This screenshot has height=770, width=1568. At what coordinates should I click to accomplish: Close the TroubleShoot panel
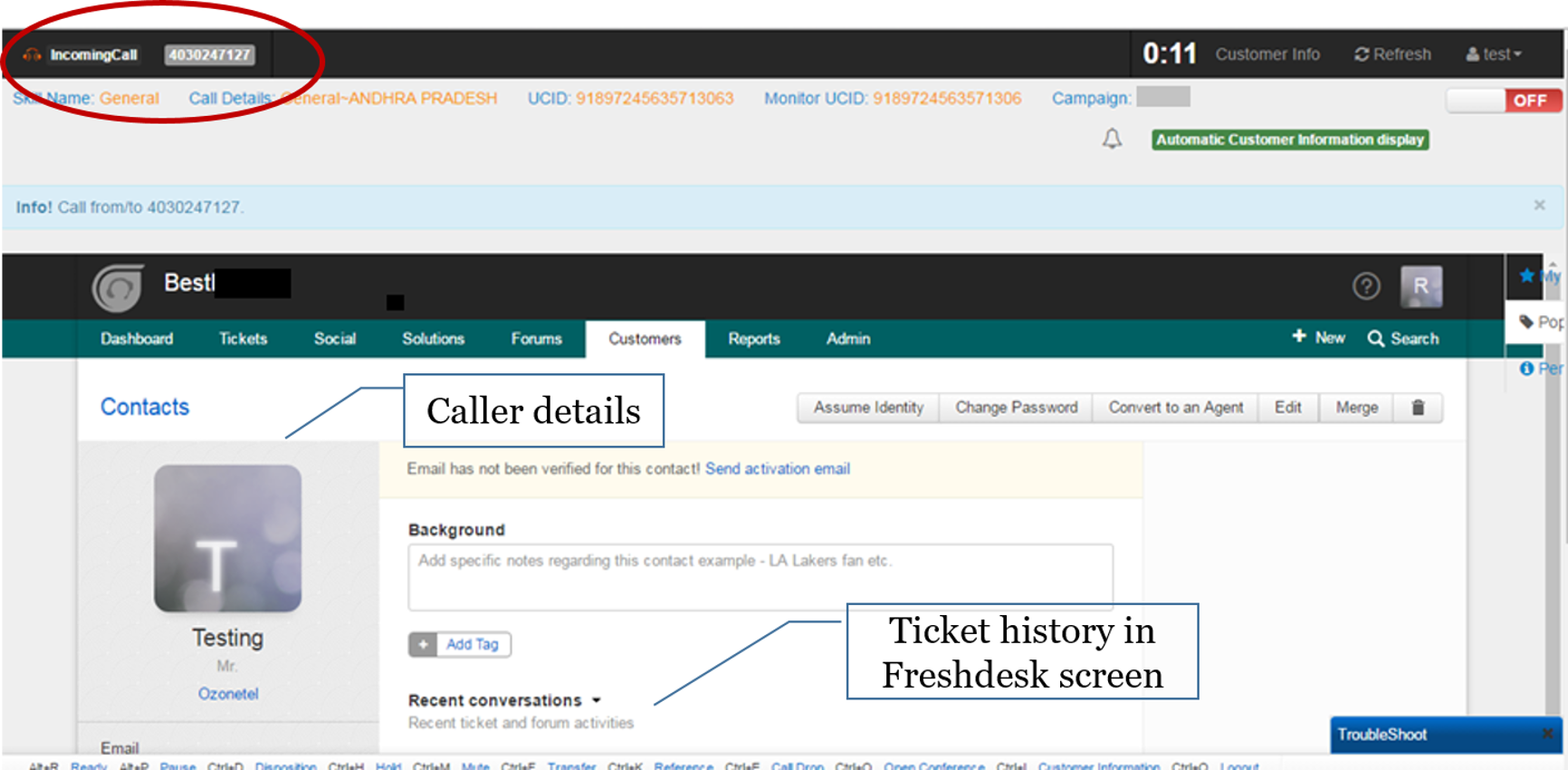pyautogui.click(x=1548, y=734)
